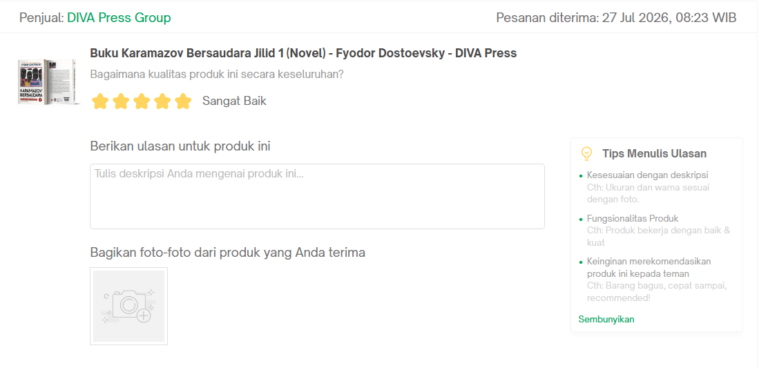Click 'Berikan ulasan untuk produk ini' label
The width and height of the screenshot is (768, 368).
(180, 147)
